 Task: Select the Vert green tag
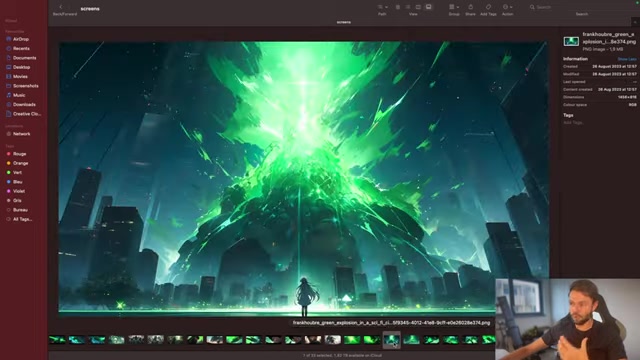tap(17, 173)
